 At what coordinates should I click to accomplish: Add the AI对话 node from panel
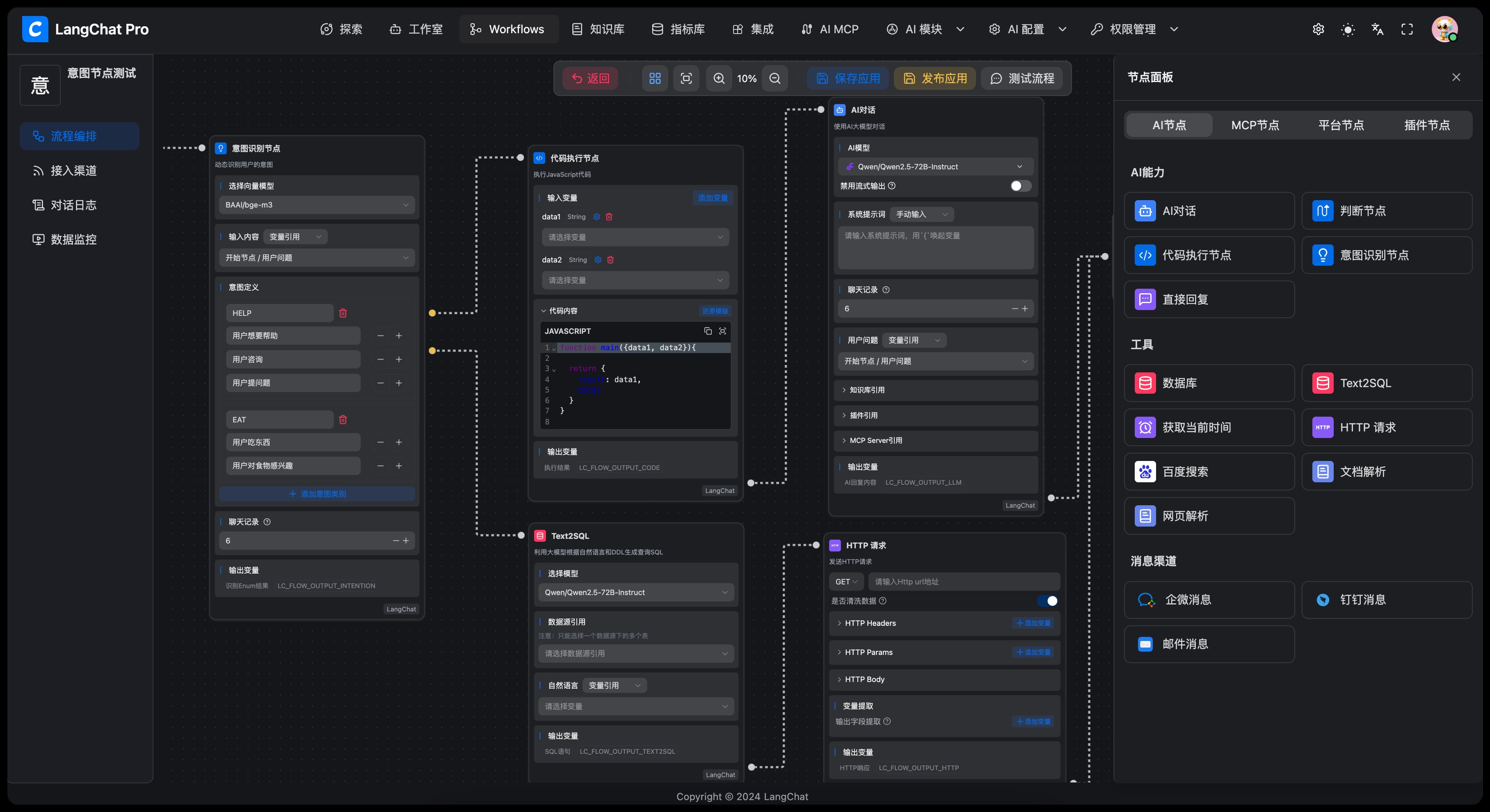[1209, 210]
